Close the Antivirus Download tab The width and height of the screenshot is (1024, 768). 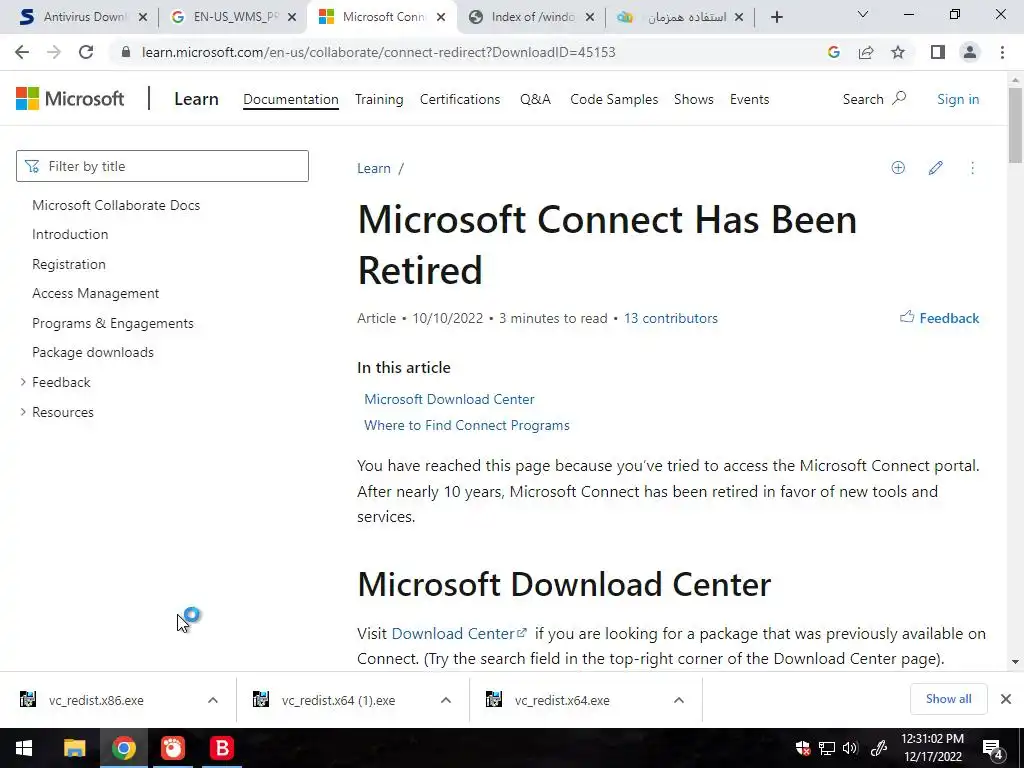143,17
